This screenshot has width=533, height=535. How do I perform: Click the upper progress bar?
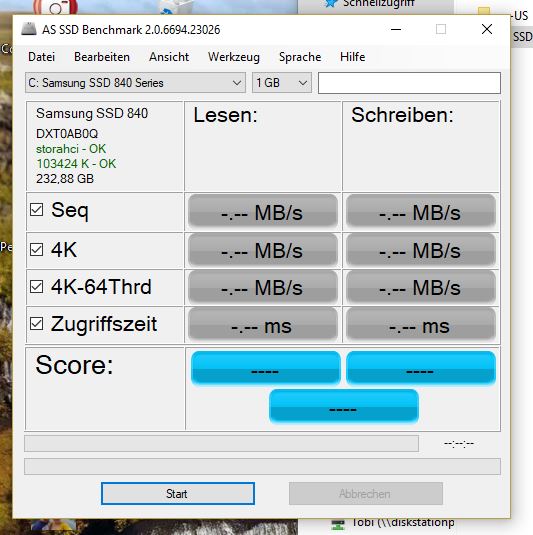pyautogui.click(x=221, y=443)
